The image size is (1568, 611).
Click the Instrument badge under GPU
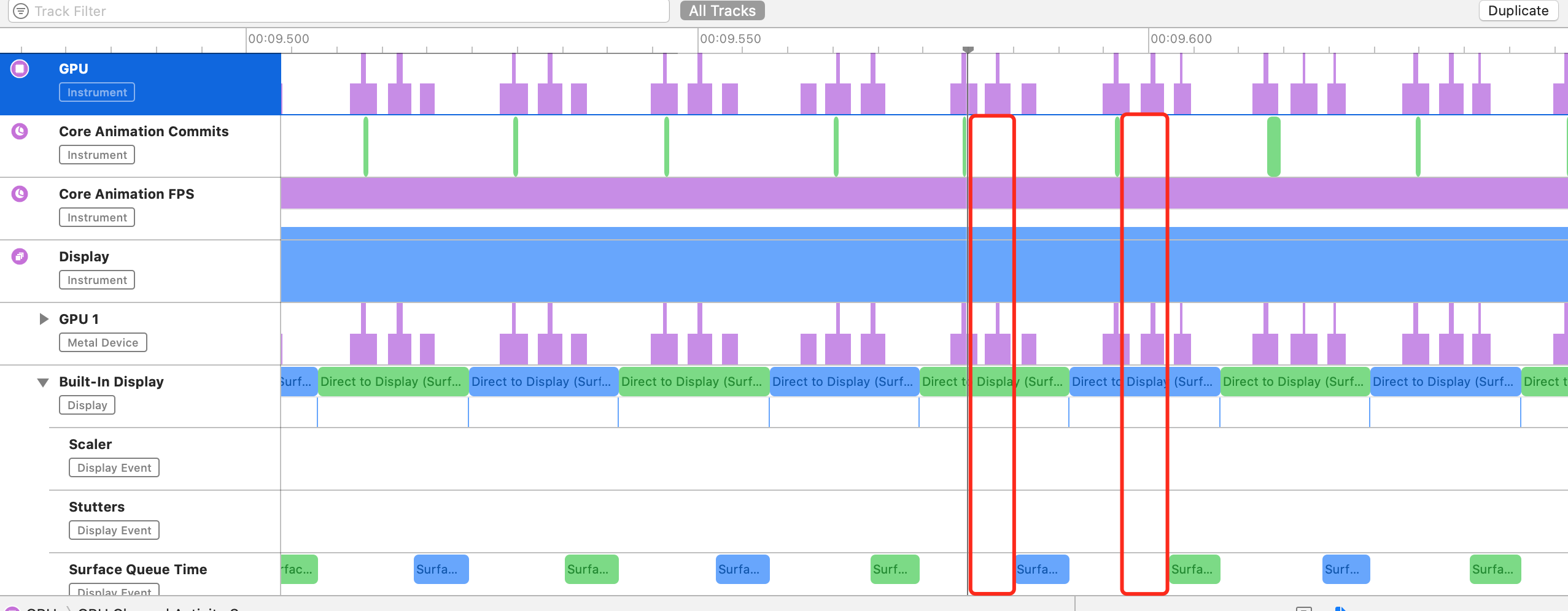click(x=97, y=92)
